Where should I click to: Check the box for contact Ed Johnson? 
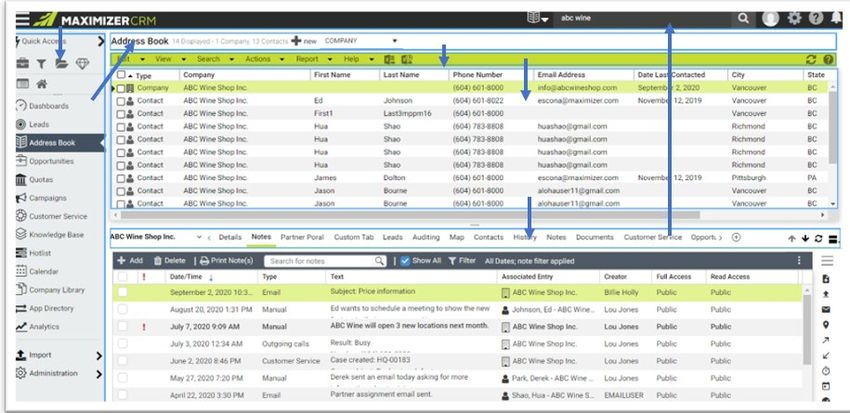(121, 101)
